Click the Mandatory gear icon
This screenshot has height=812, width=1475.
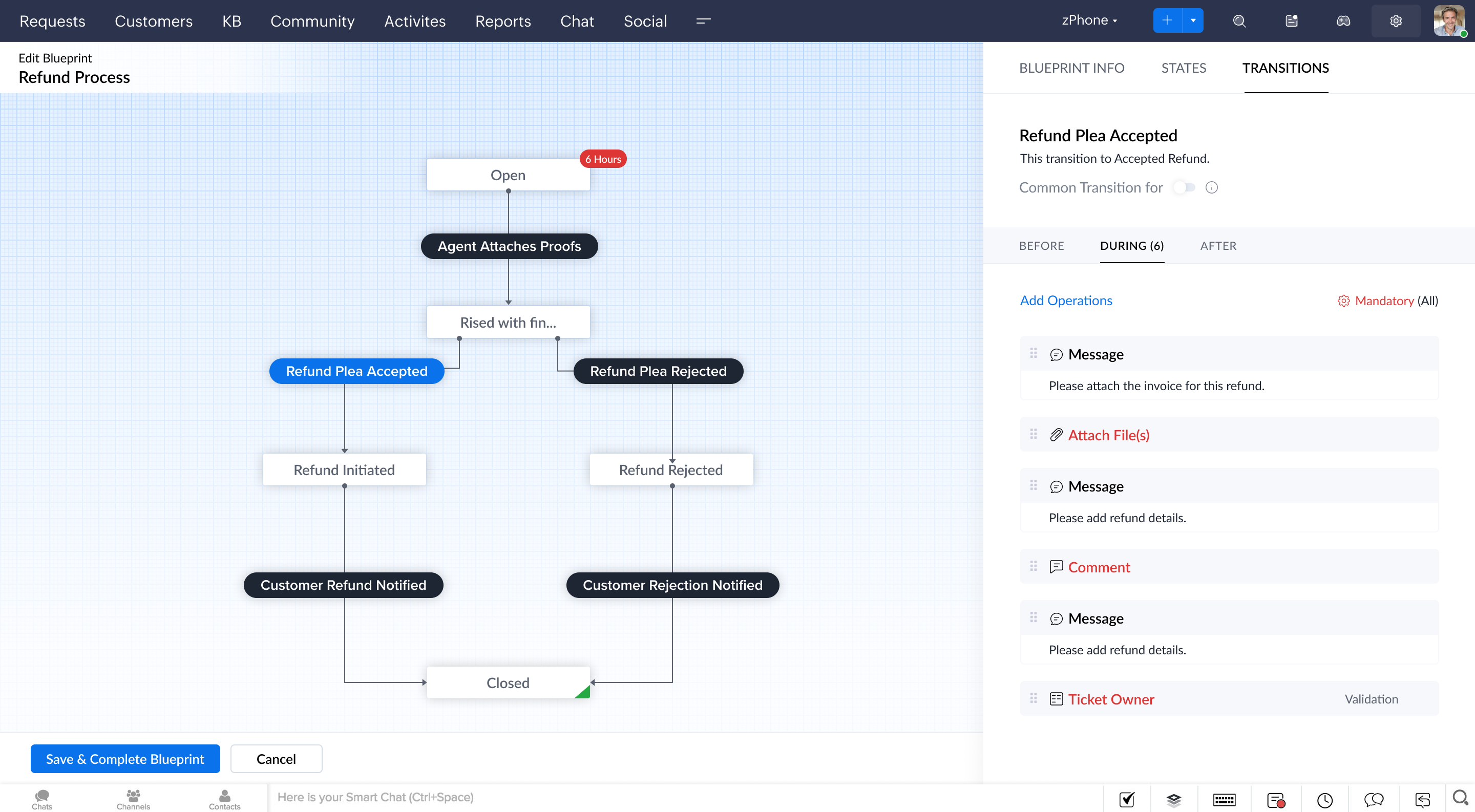click(x=1343, y=301)
